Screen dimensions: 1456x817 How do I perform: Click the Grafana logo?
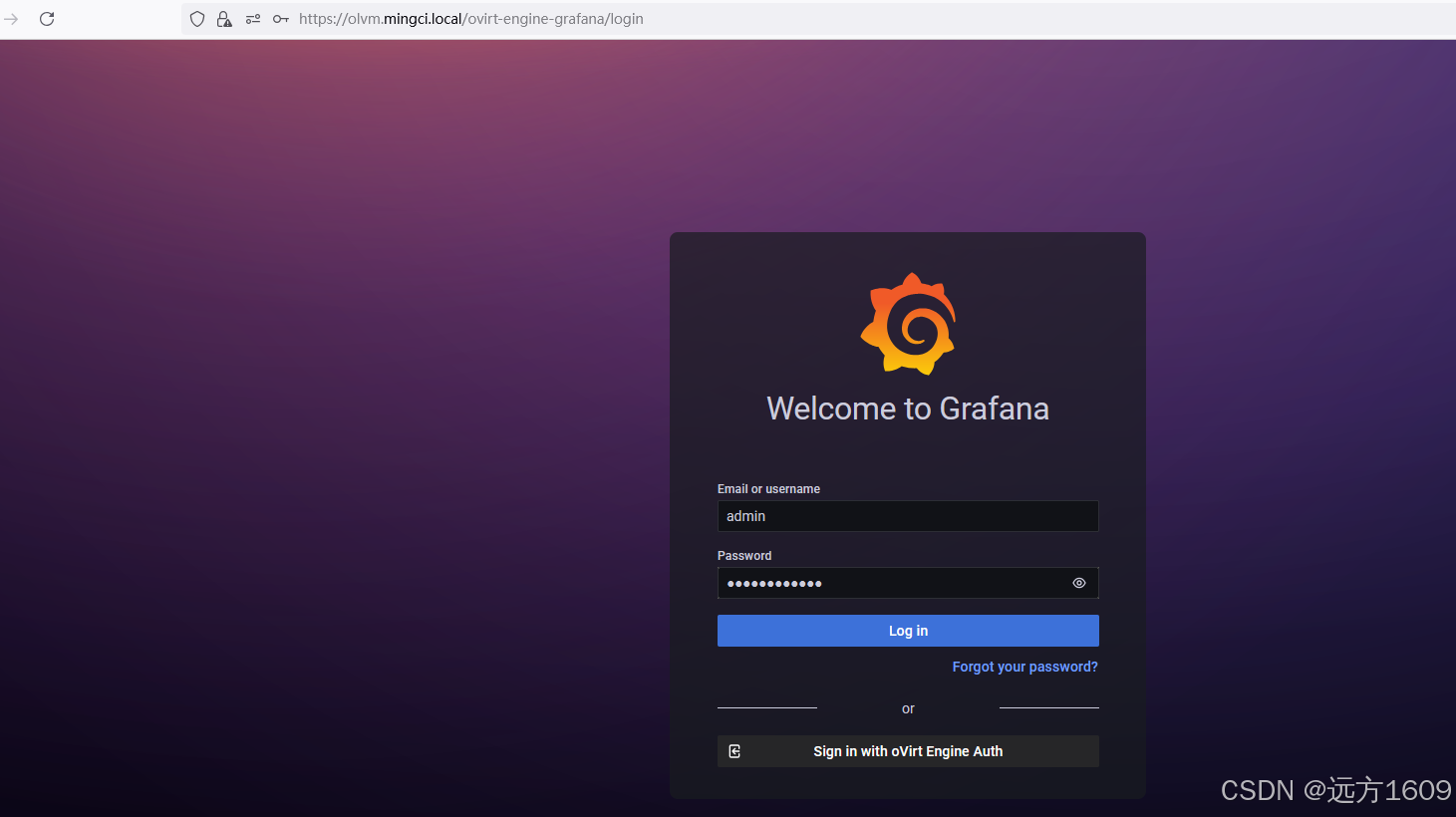pyautogui.click(x=908, y=324)
